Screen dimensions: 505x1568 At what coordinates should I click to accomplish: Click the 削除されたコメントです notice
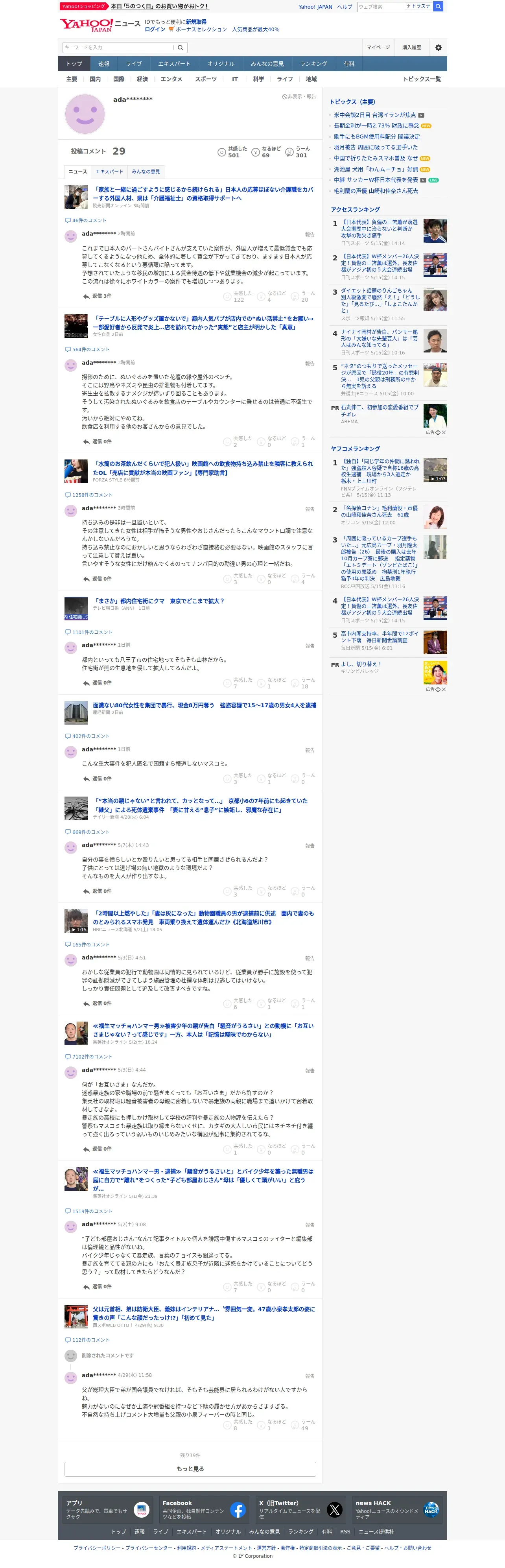(x=108, y=1356)
